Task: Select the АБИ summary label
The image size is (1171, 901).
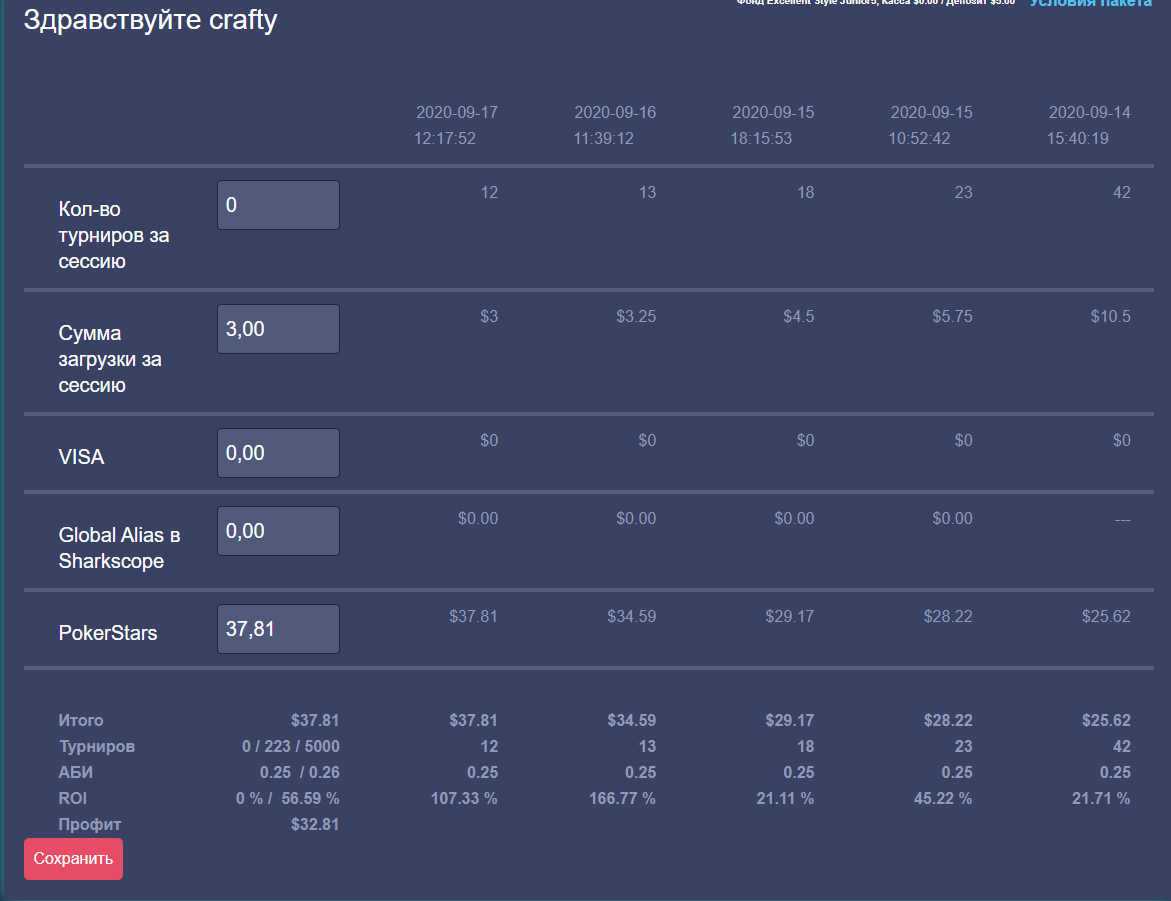Action: [x=75, y=772]
